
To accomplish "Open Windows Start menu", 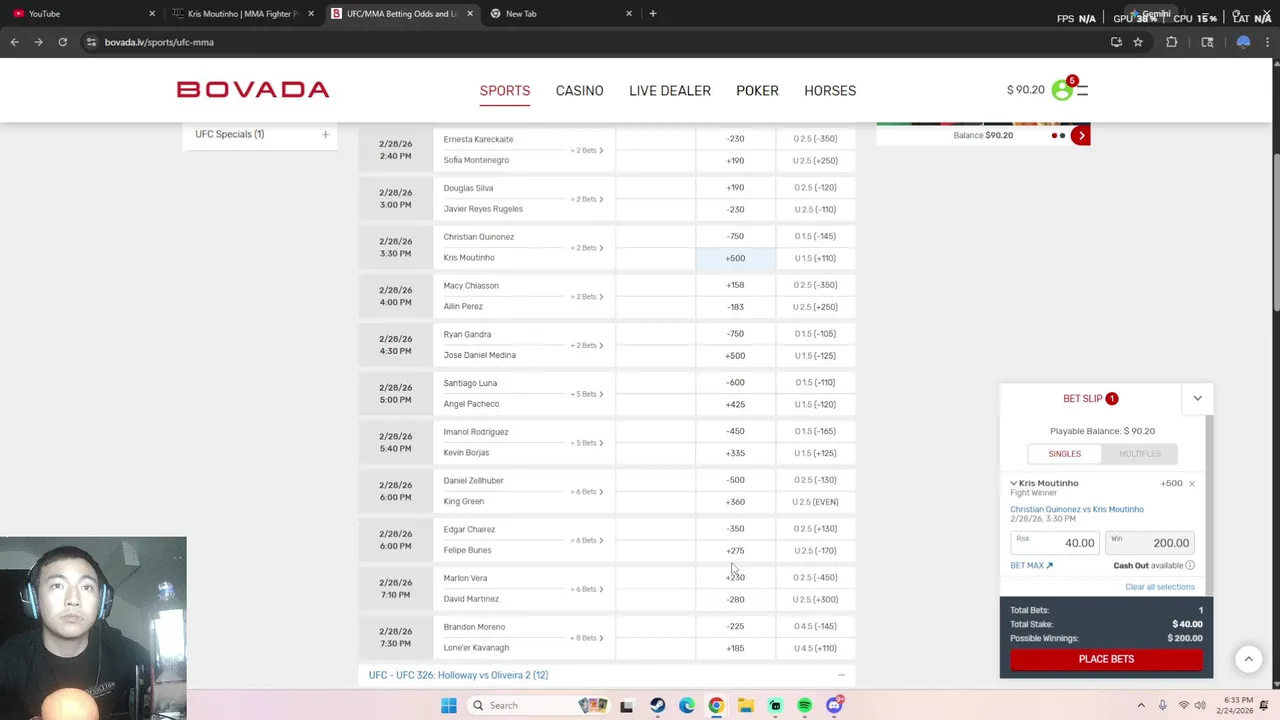I will pyautogui.click(x=449, y=706).
